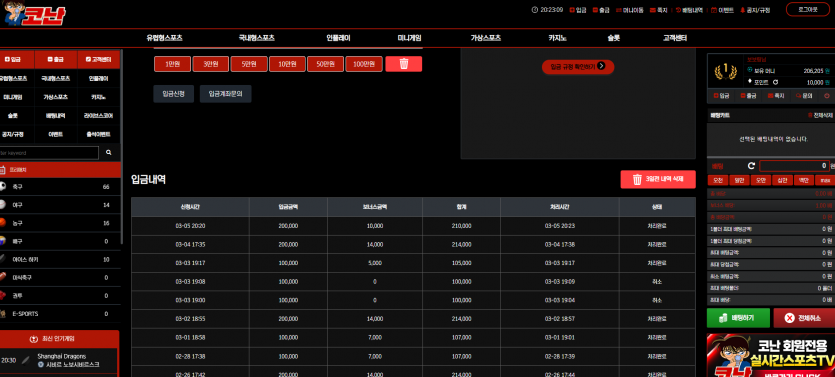
Task: Click the 3일전 내역 삭제 button
Action: click(658, 179)
